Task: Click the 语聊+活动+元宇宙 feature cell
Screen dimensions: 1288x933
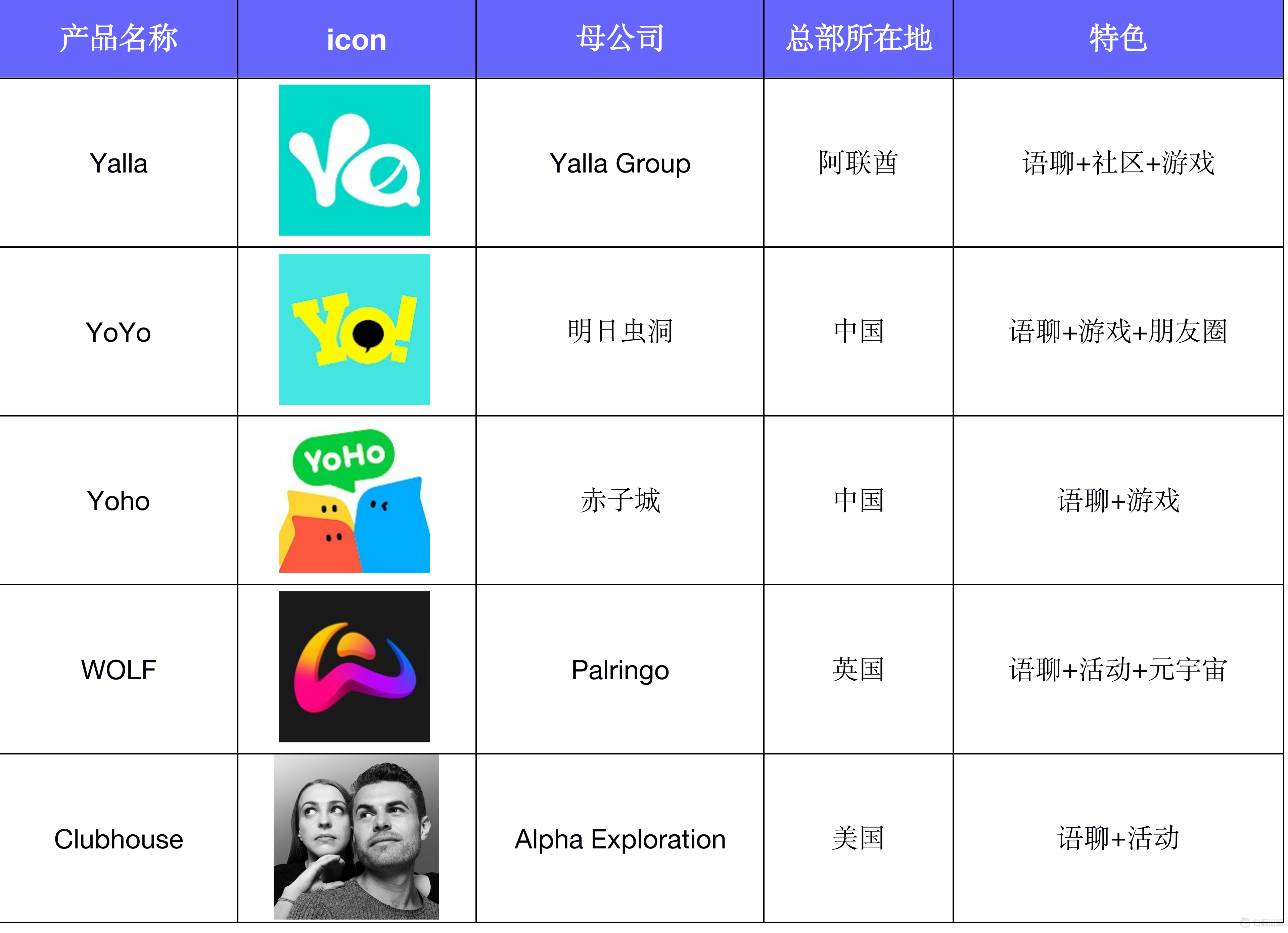Action: tap(1118, 670)
